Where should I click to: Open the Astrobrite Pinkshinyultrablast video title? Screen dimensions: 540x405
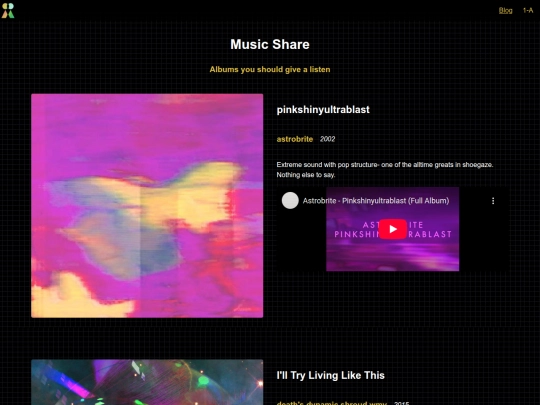(376, 201)
